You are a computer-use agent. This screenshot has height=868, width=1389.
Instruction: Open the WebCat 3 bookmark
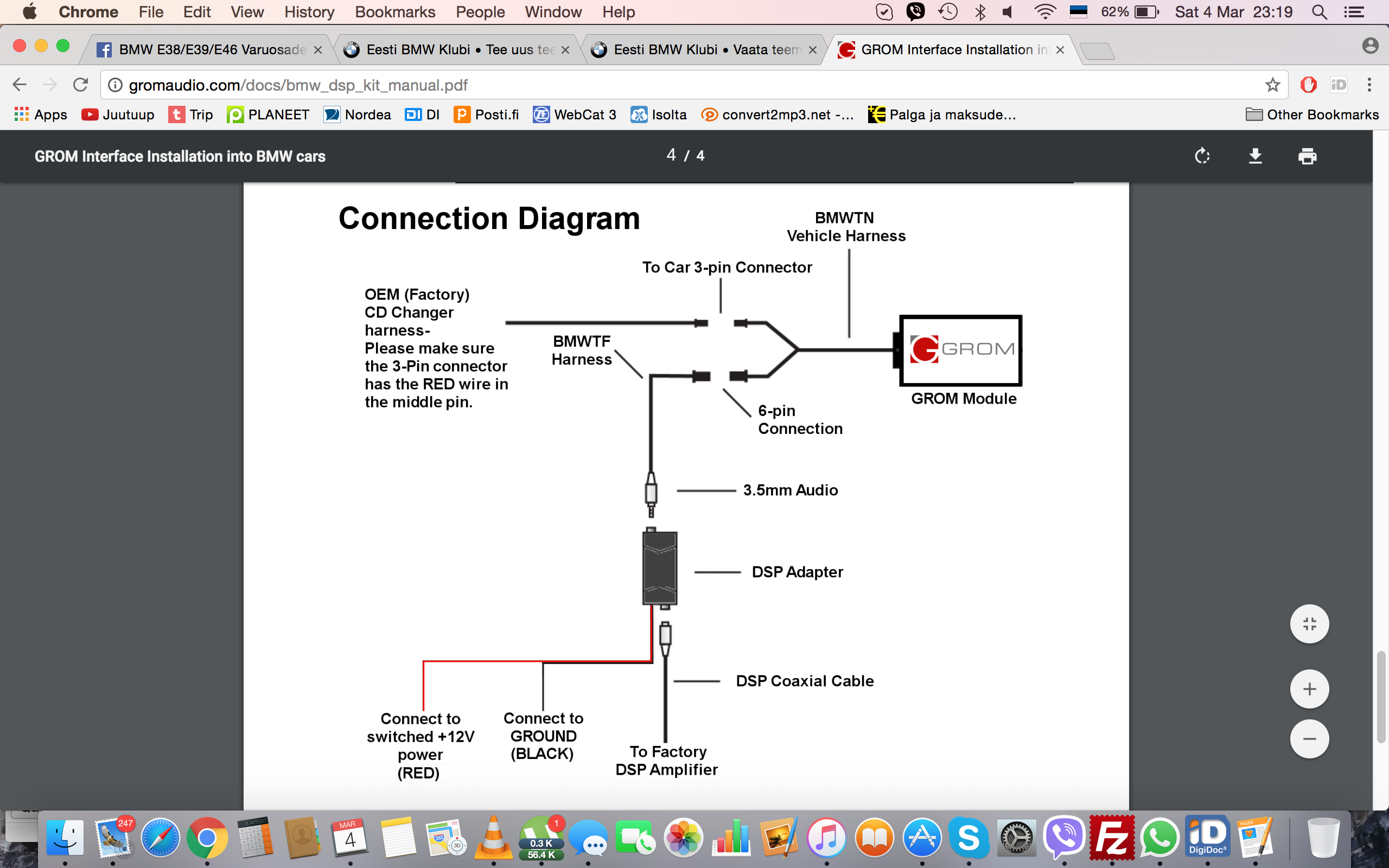pos(575,115)
